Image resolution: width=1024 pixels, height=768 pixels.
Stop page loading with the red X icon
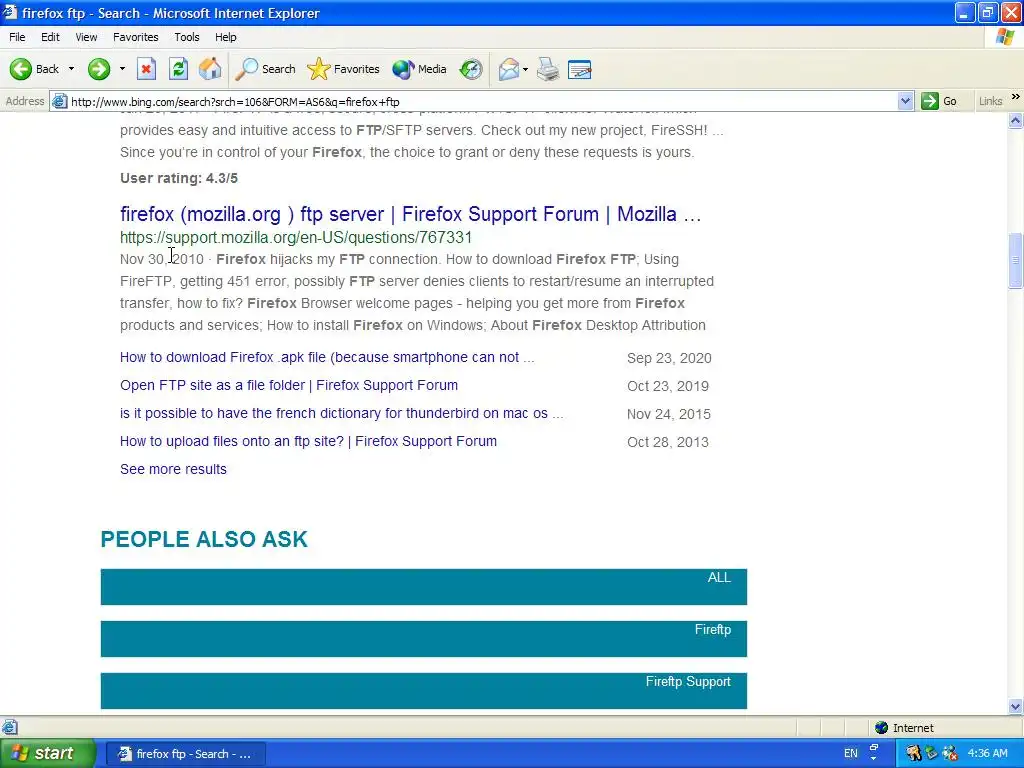tap(146, 69)
